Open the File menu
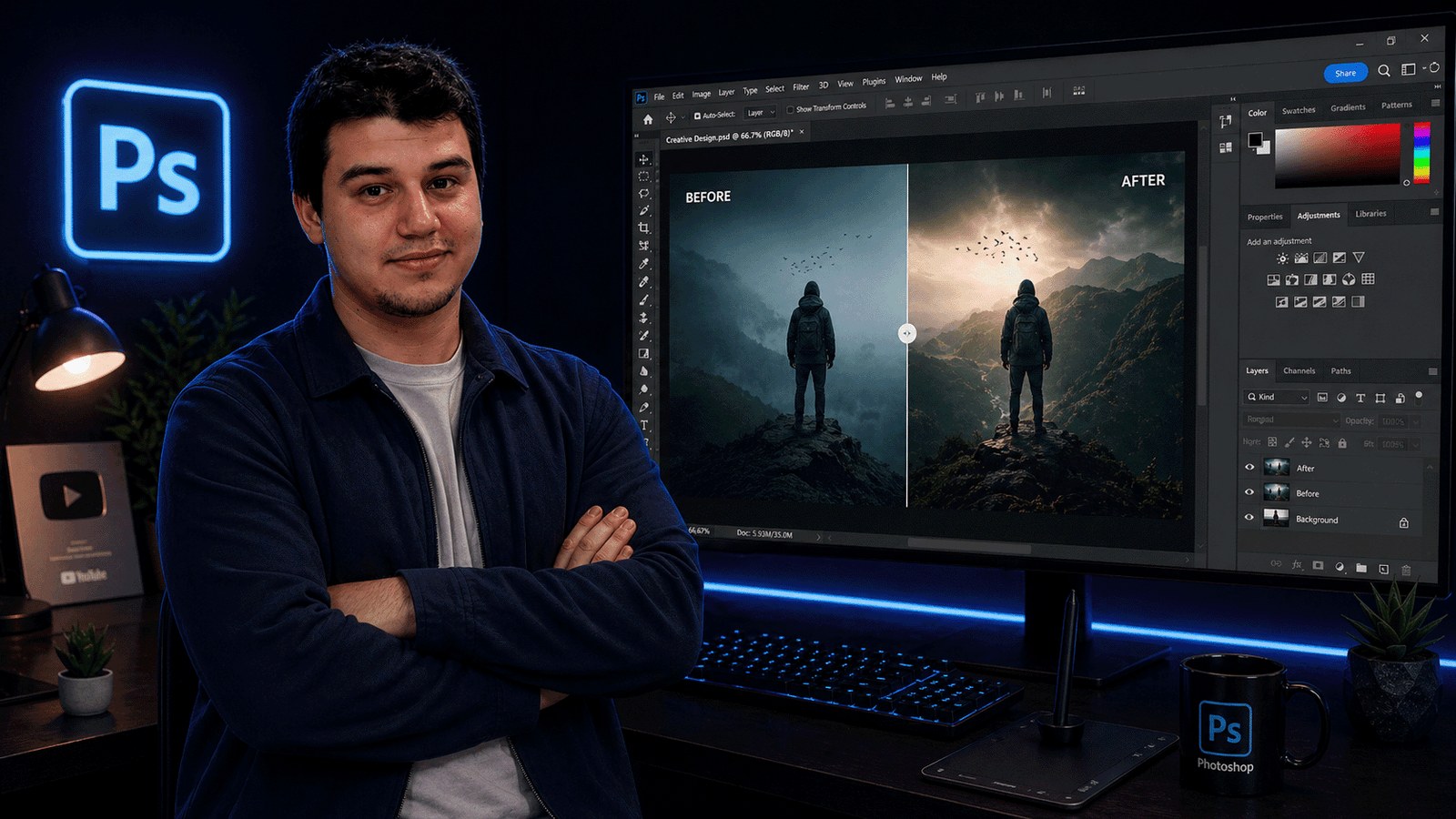This screenshot has width=1456, height=819. [659, 96]
